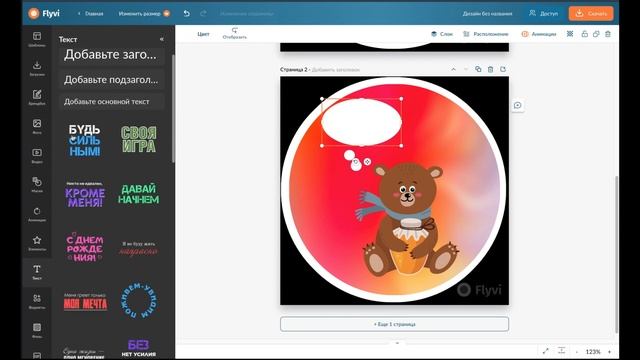Select the circular blue text template

click(x=139, y=301)
